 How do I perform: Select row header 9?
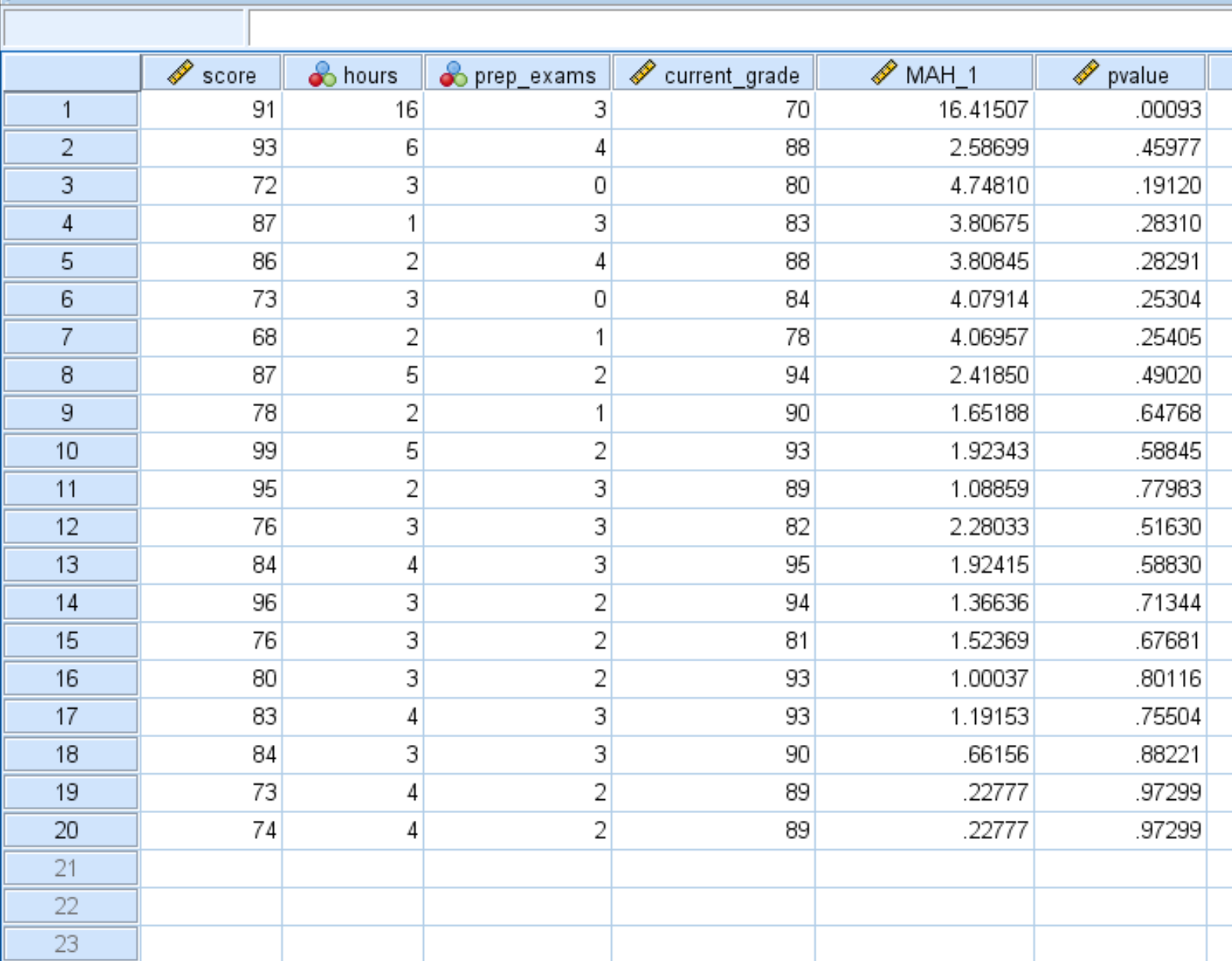(71, 413)
